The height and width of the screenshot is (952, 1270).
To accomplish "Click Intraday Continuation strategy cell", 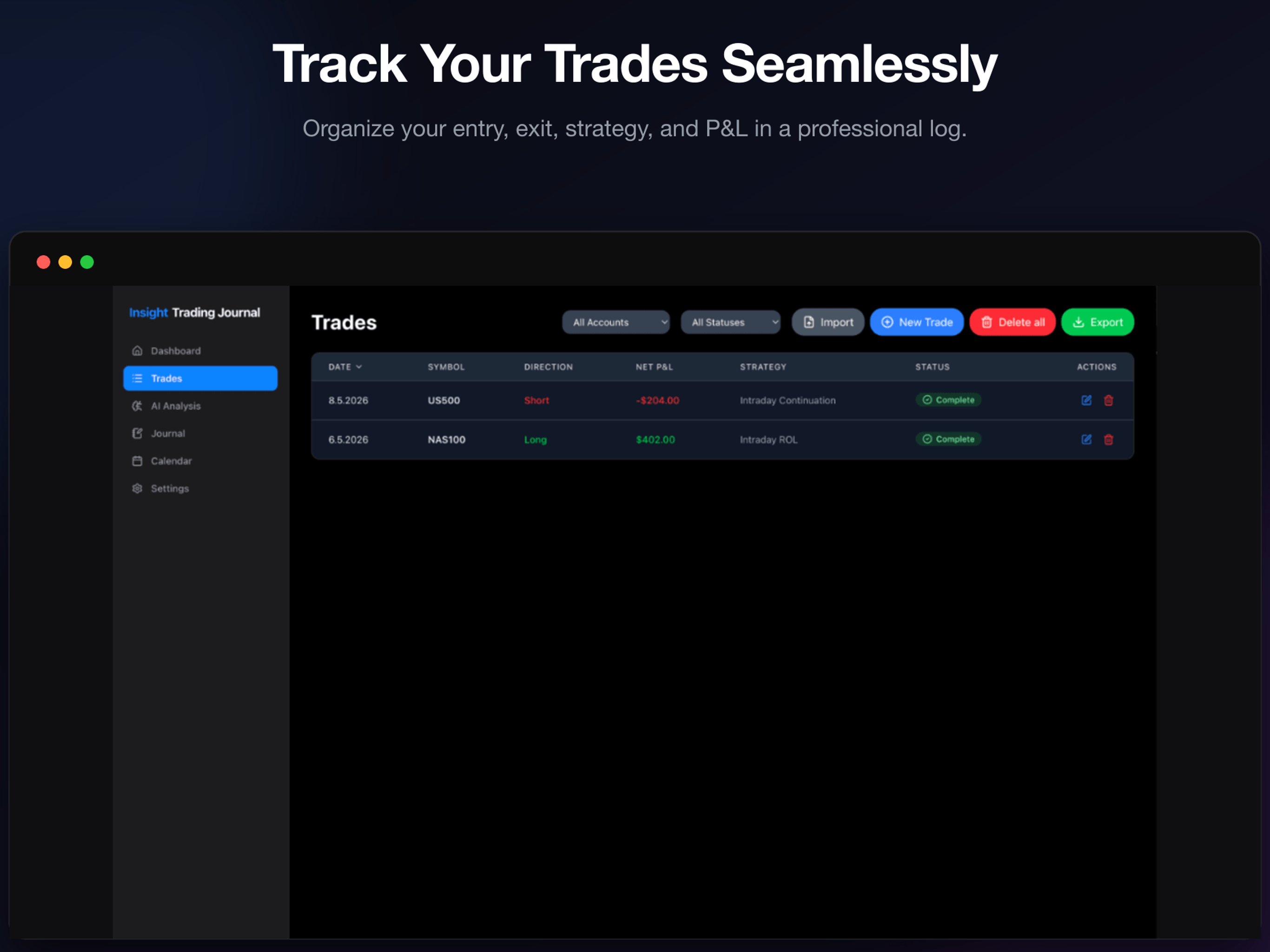I will [x=788, y=400].
